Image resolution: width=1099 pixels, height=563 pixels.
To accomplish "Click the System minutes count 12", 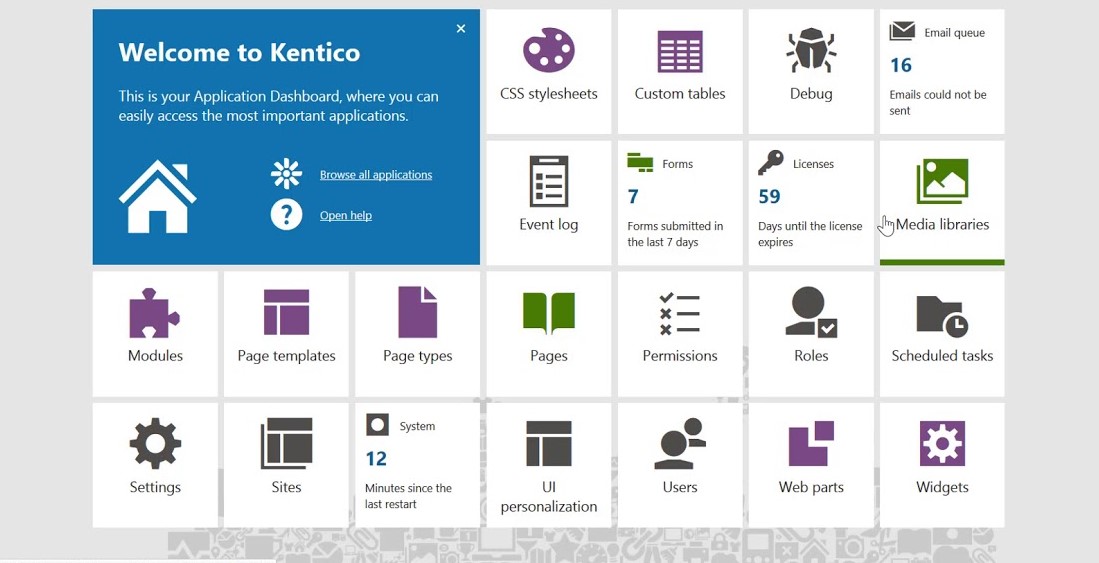I will tap(376, 459).
